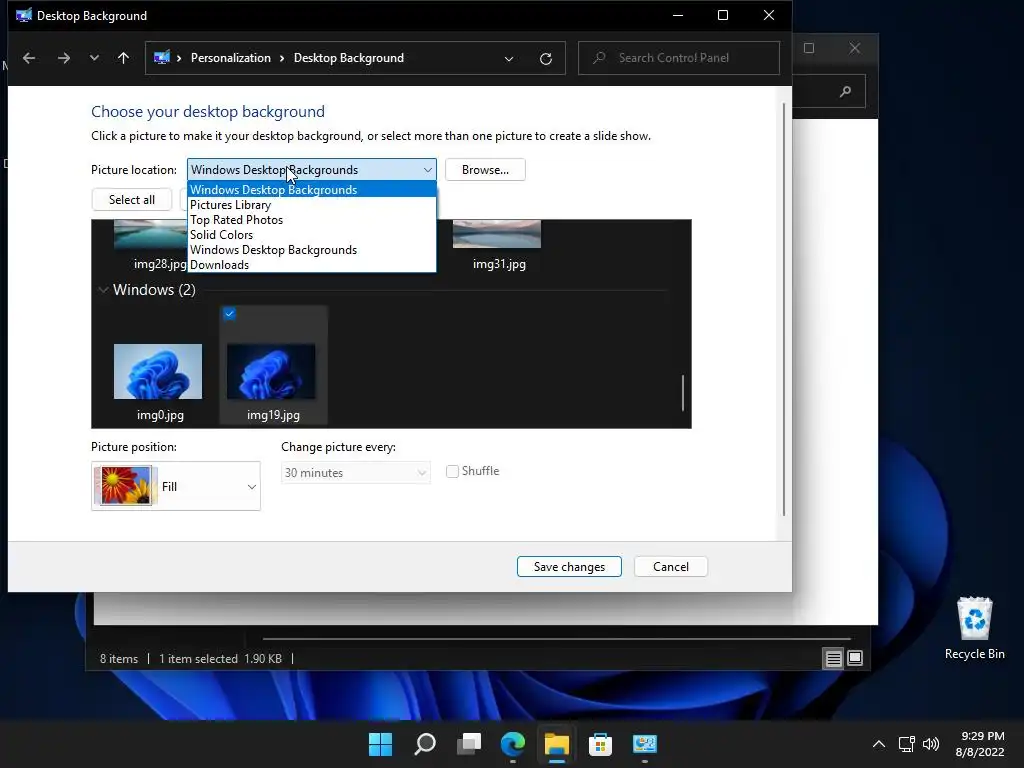Click wallpaper list scrollbar thumb

[683, 393]
